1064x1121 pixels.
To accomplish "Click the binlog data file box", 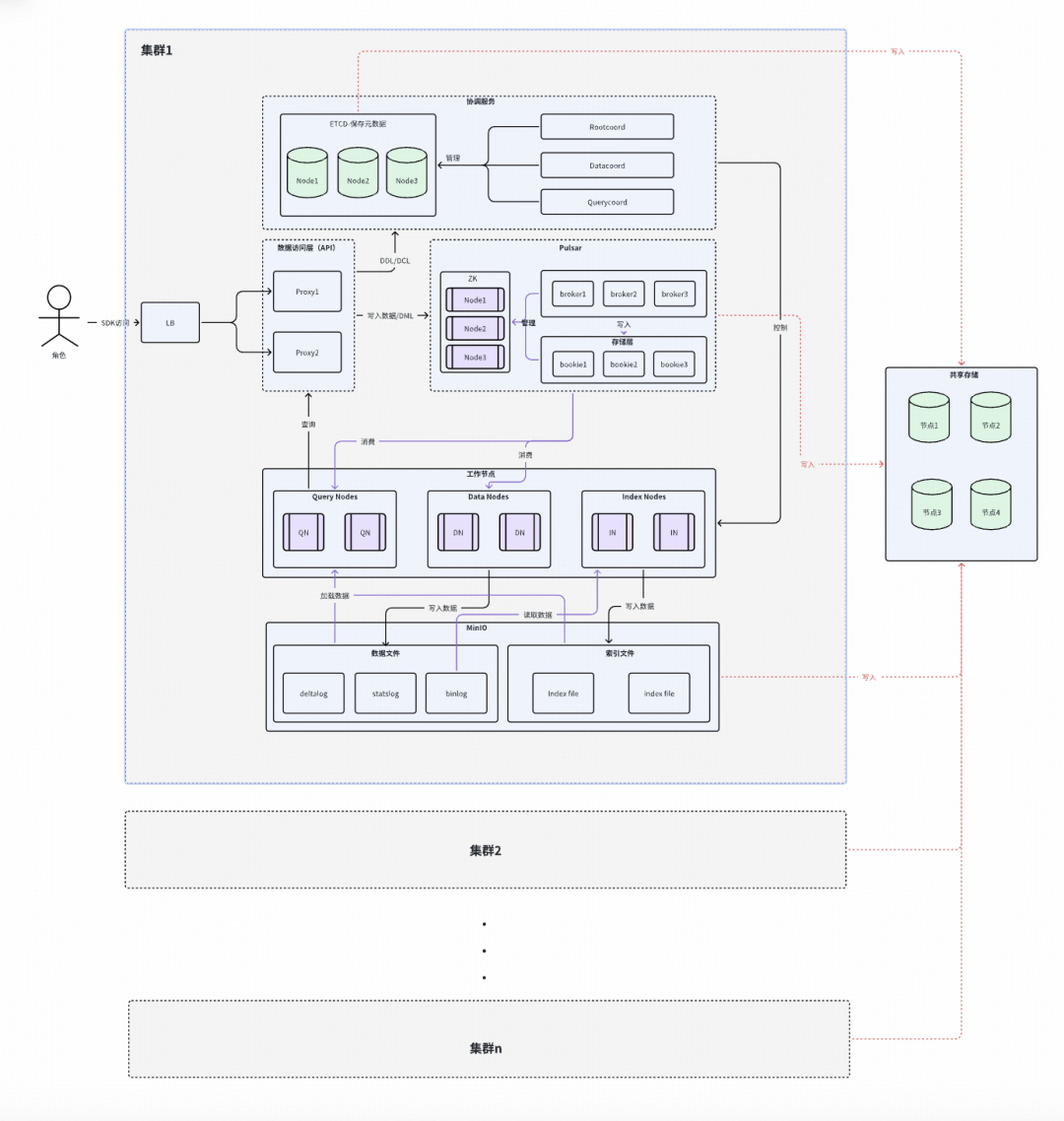I will coord(456,692).
